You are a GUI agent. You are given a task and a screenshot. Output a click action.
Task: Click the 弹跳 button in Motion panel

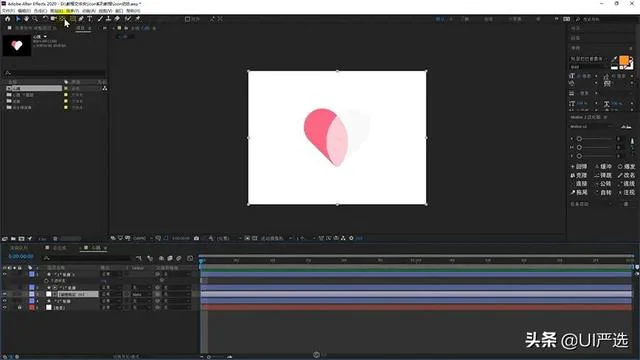click(x=603, y=175)
